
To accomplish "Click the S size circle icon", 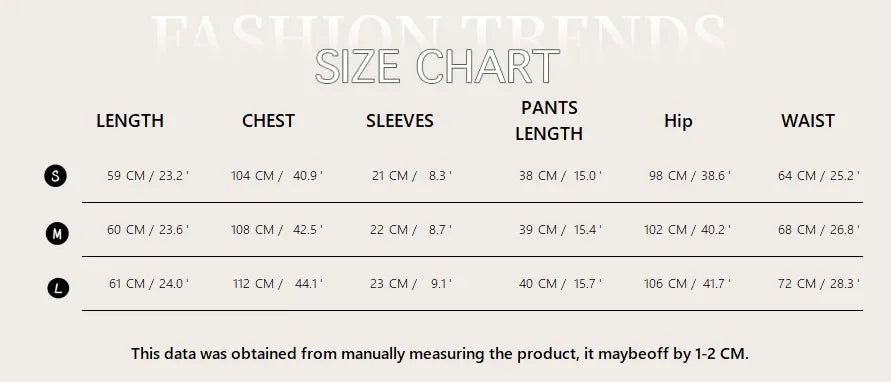I will [x=55, y=176].
